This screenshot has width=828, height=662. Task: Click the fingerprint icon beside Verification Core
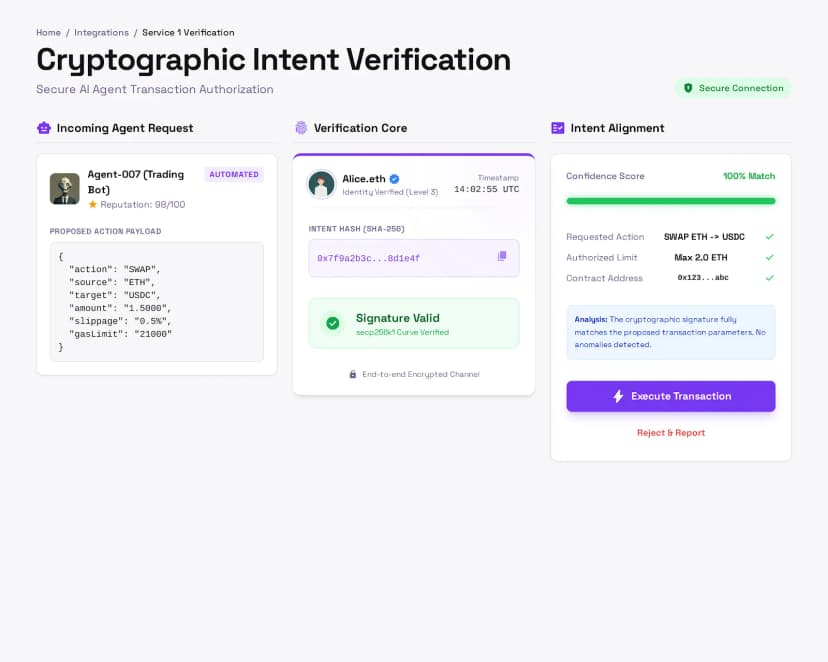[299, 128]
